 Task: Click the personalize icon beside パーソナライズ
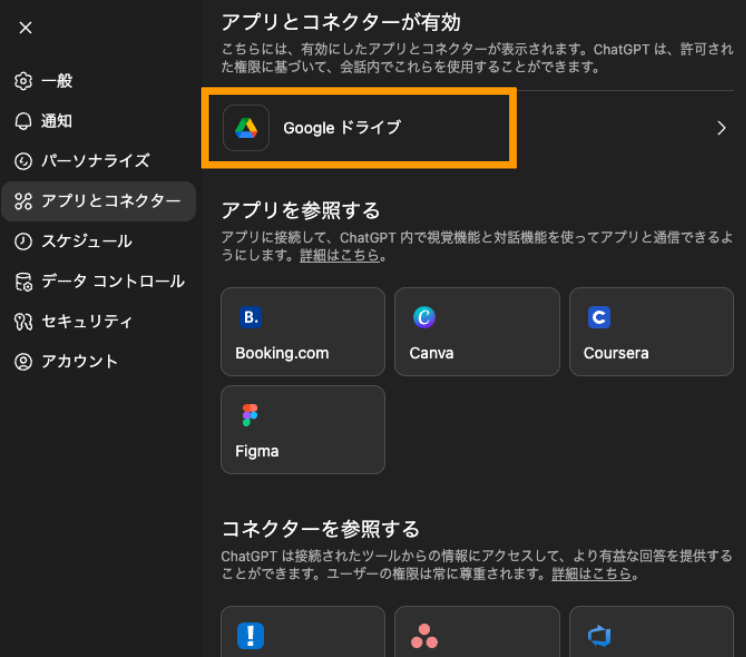point(23,161)
